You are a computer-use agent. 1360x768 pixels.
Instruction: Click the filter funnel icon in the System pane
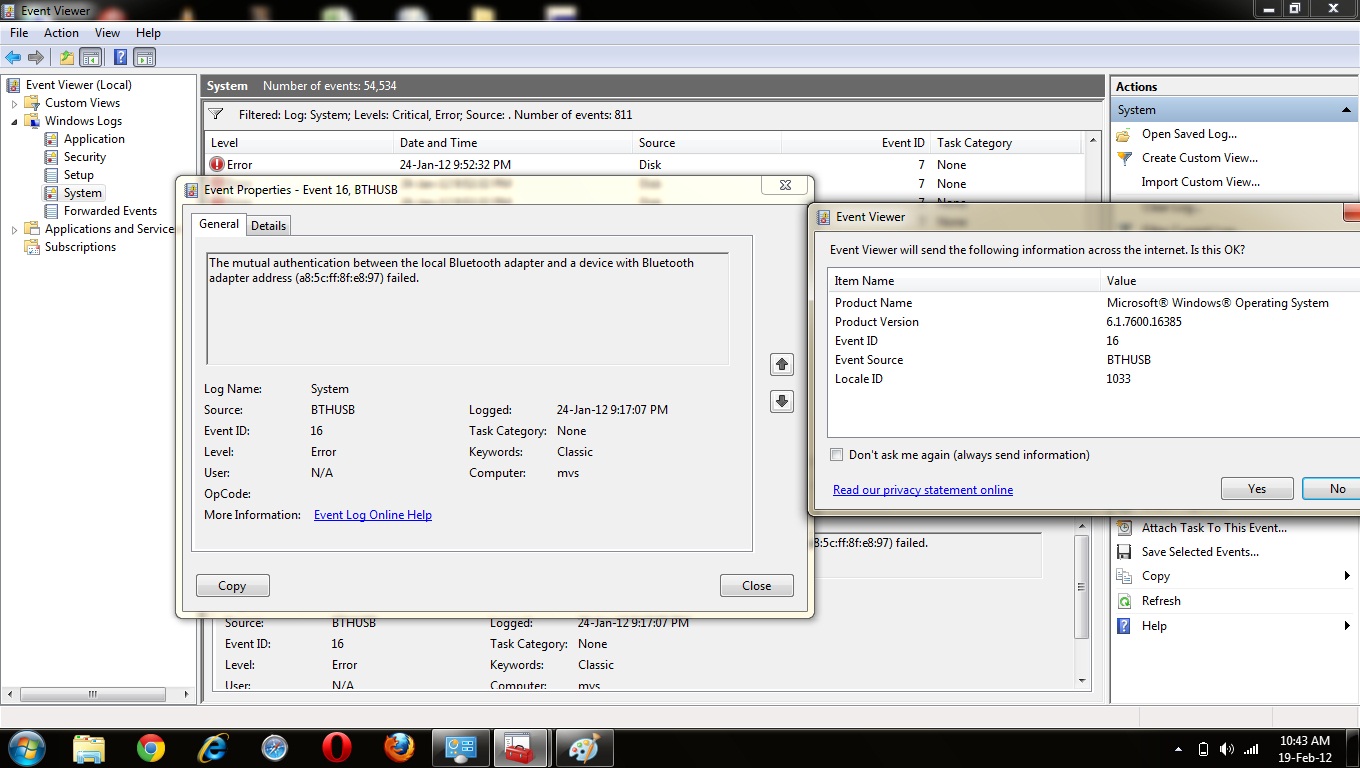coord(217,114)
